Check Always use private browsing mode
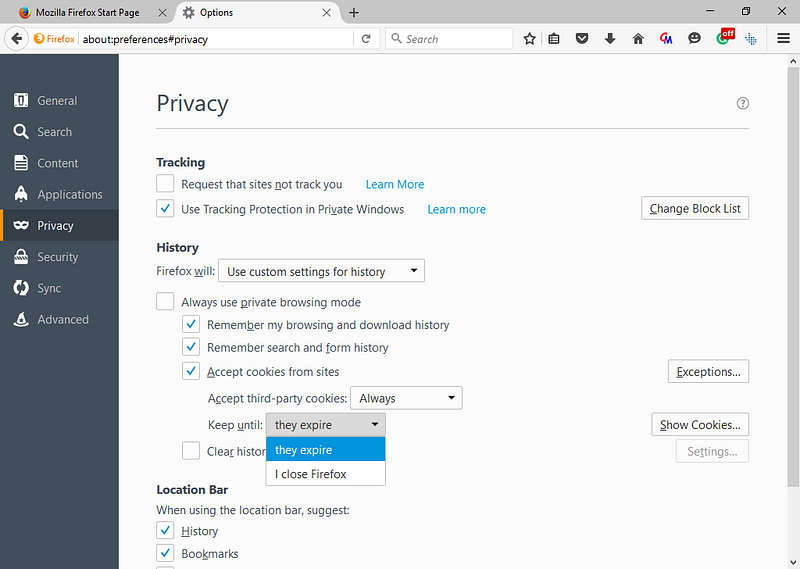The width and height of the screenshot is (800, 569). click(165, 302)
